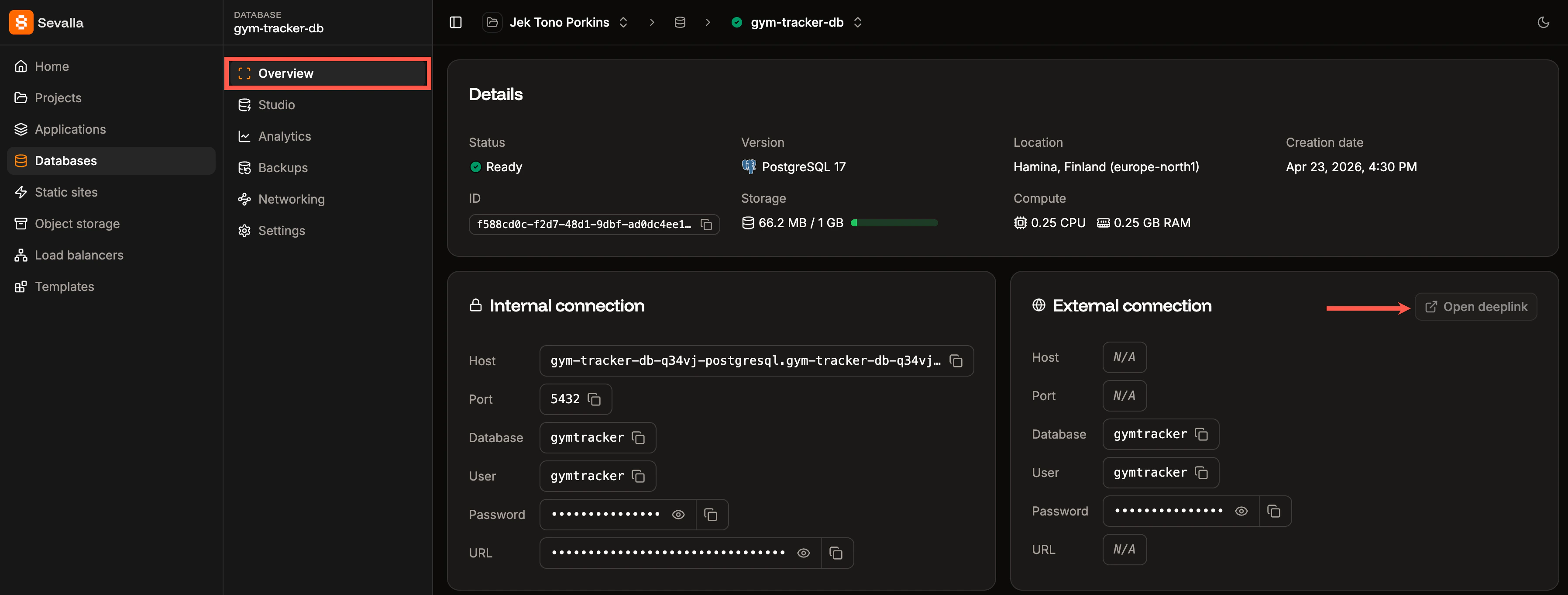Expand the gym-tracker-db database switcher
The image size is (1568, 595).
pos(858,23)
